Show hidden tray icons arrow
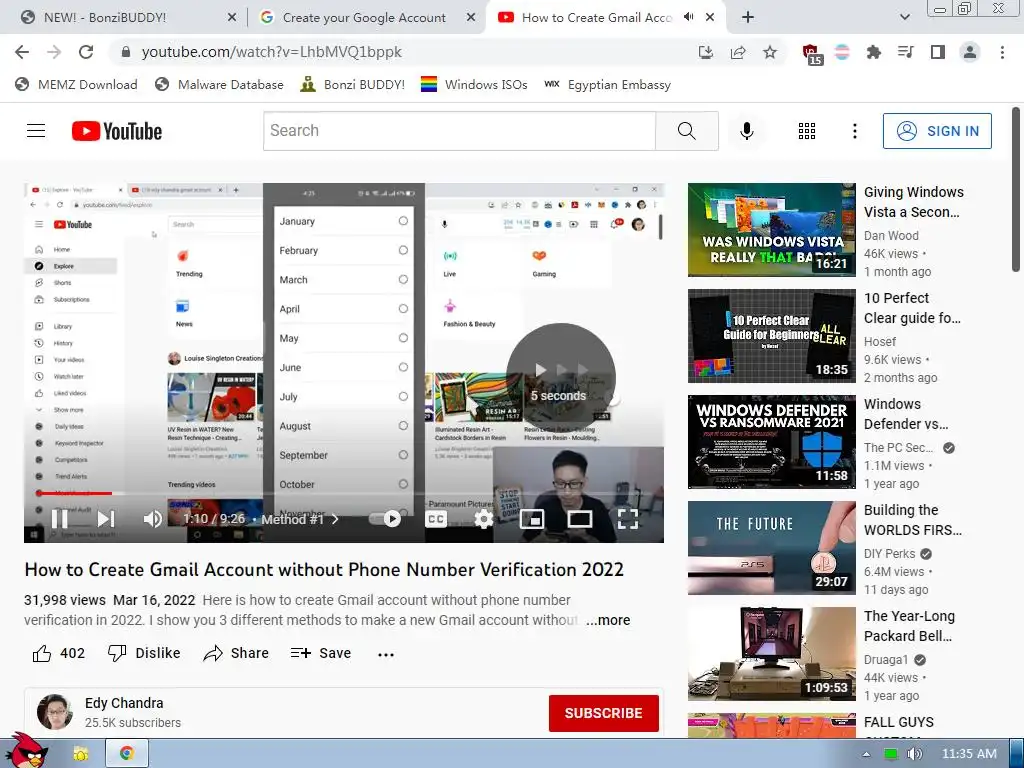 [866, 754]
